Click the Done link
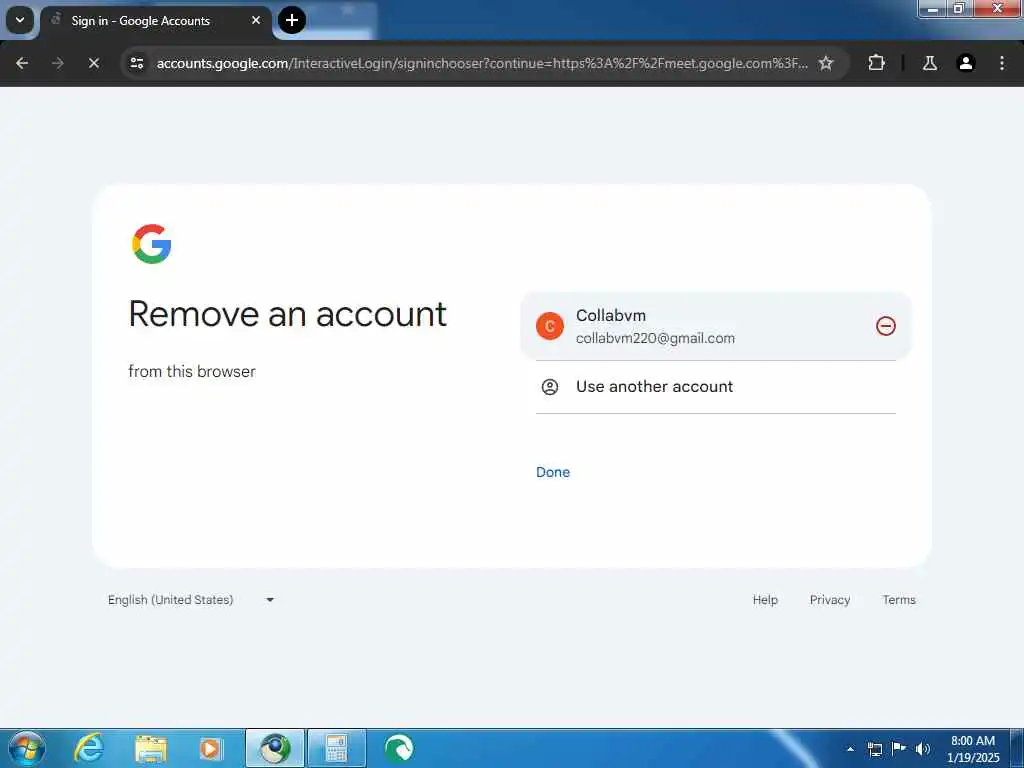1024x768 pixels. pos(552,472)
